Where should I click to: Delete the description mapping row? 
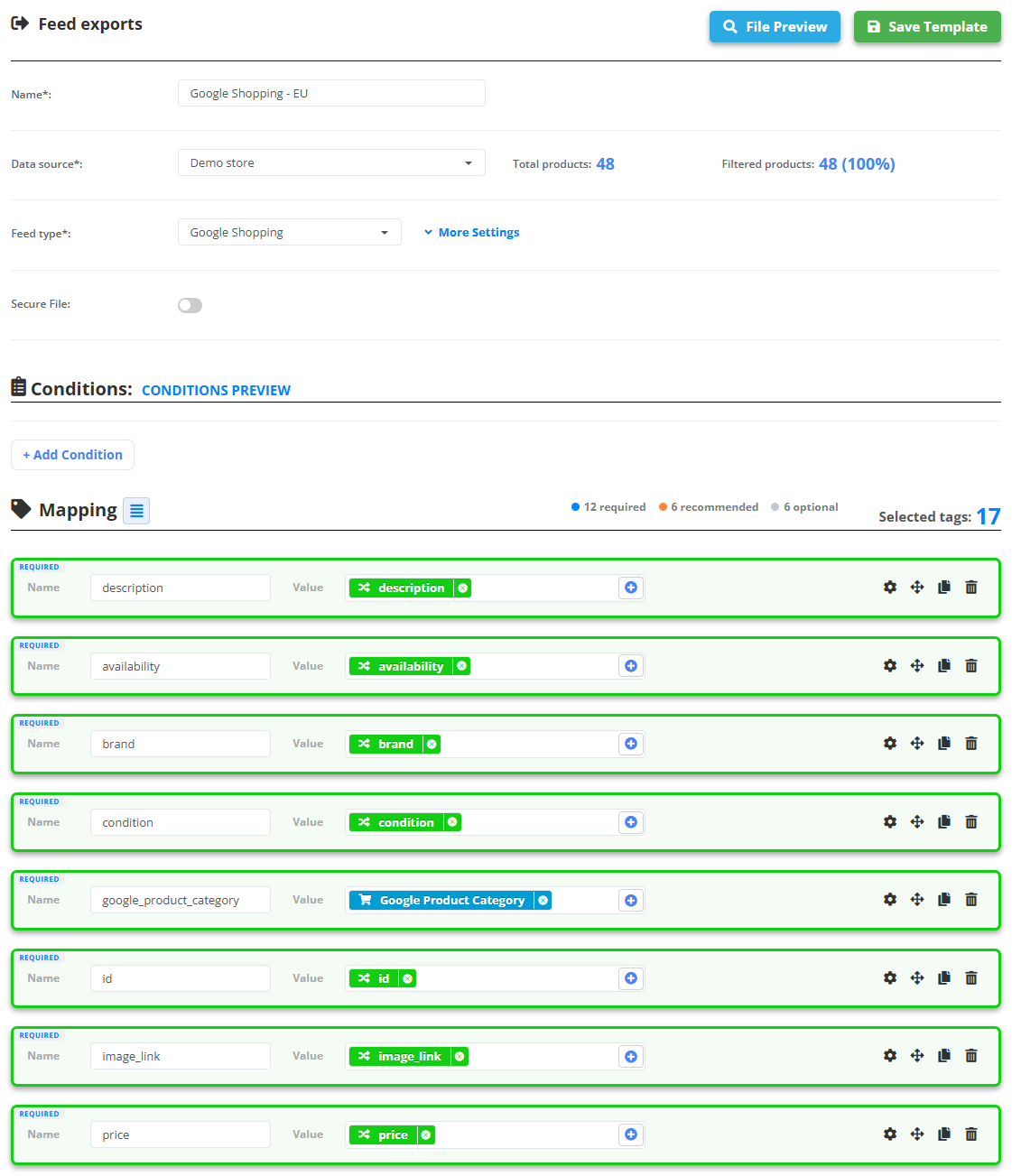tap(971, 588)
